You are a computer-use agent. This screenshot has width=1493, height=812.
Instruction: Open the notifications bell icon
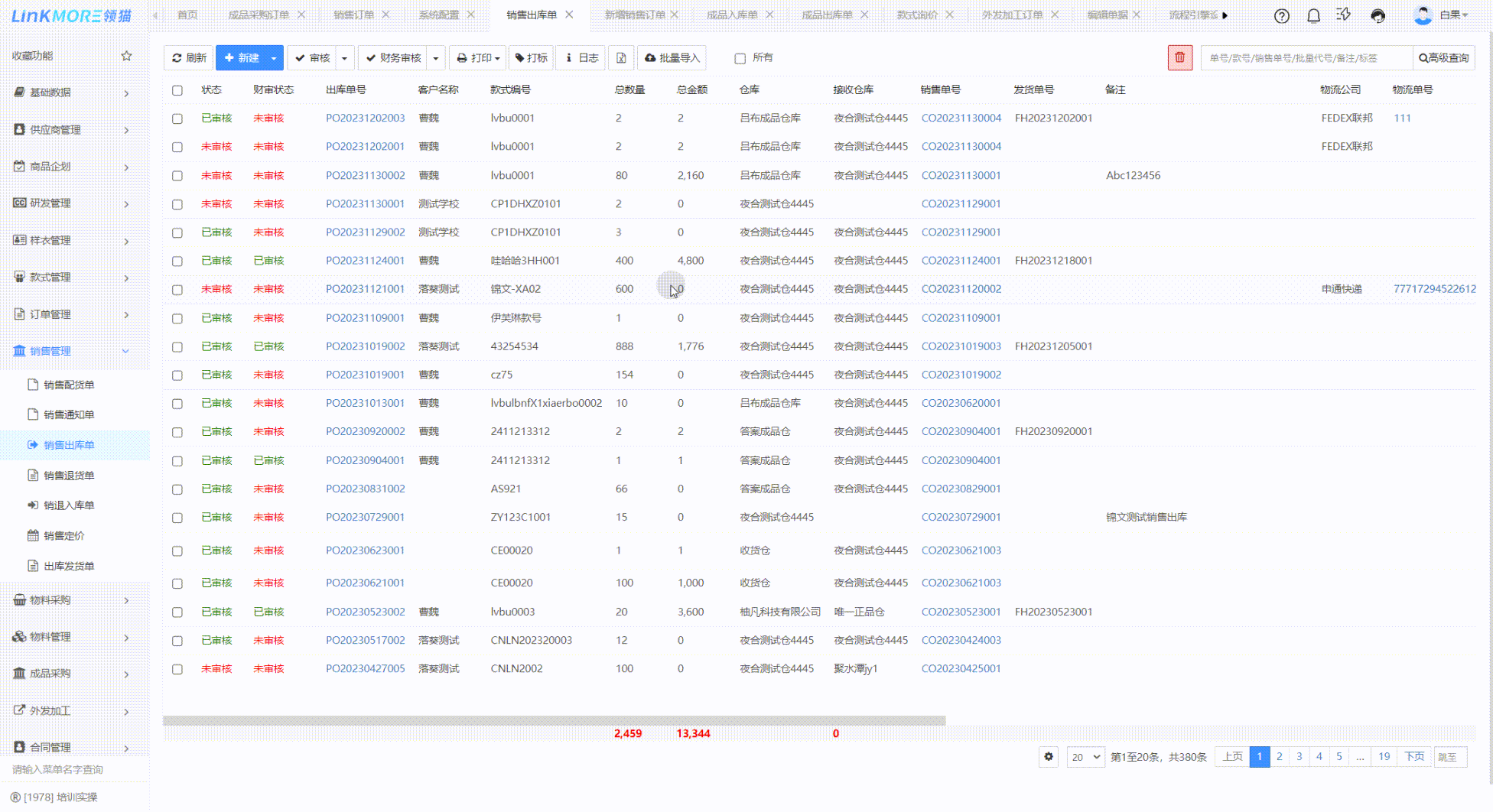(x=1313, y=16)
